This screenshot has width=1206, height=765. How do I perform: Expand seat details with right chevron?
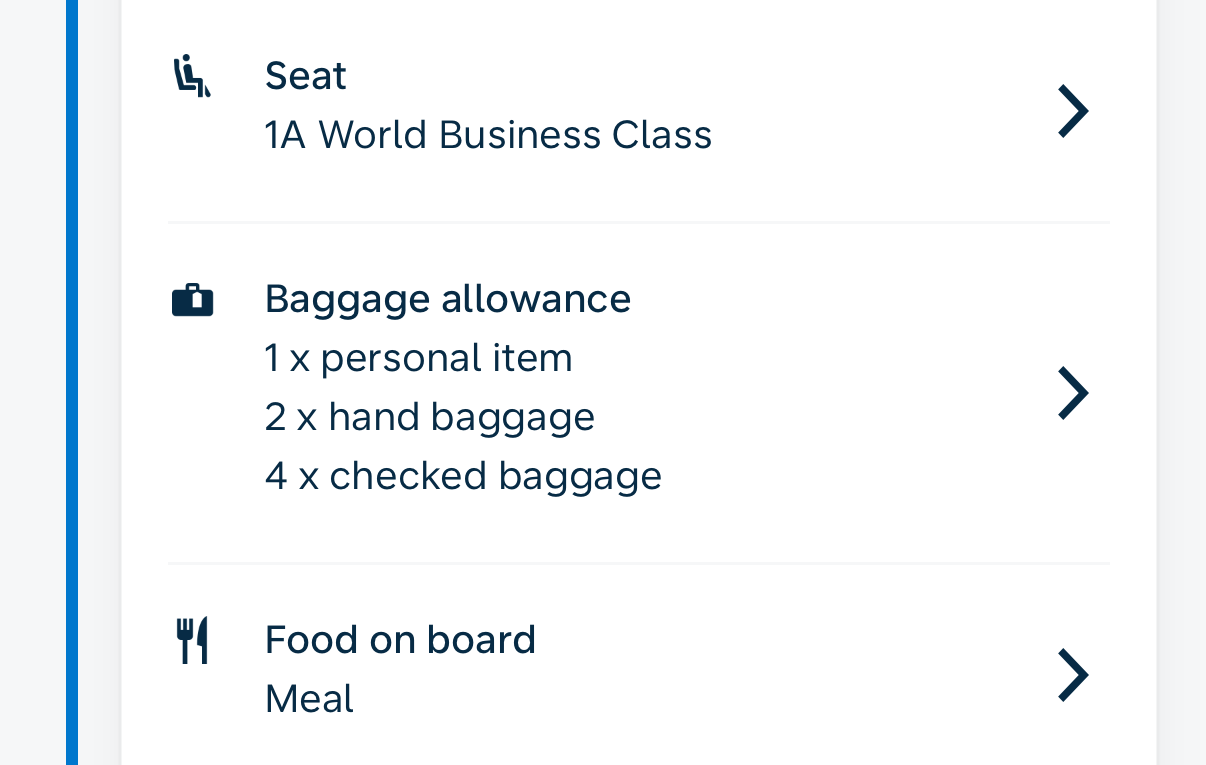click(1072, 110)
